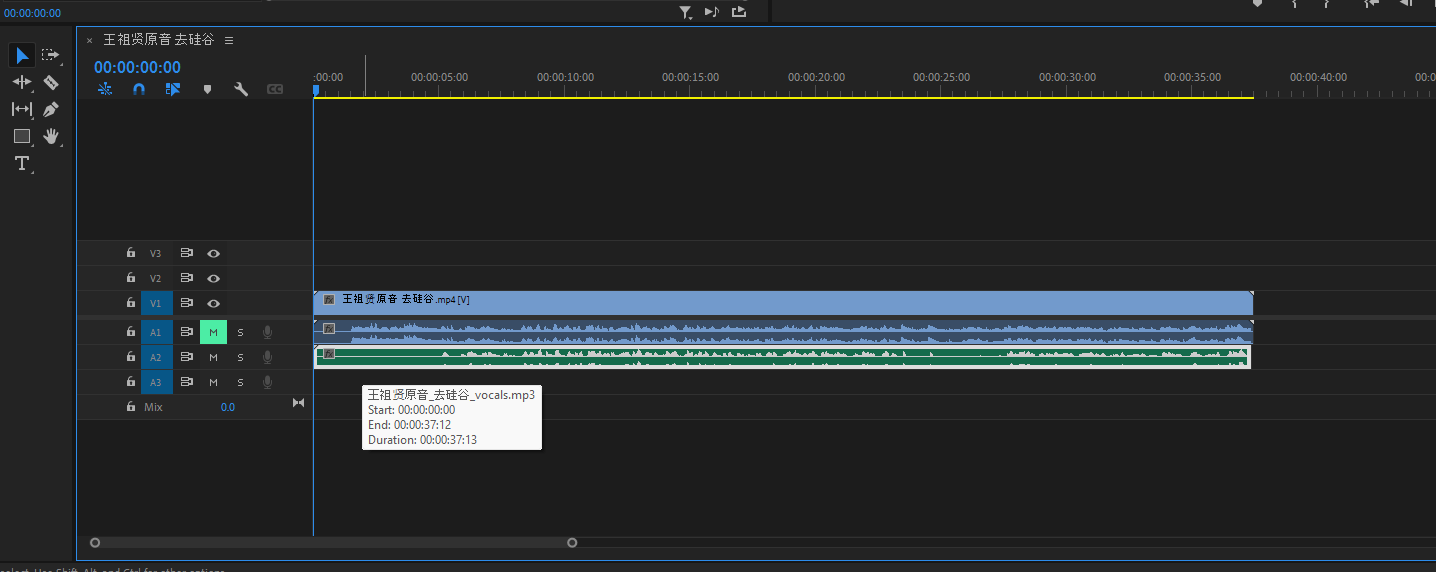
Task: Solo the A1 track
Action: 240,332
